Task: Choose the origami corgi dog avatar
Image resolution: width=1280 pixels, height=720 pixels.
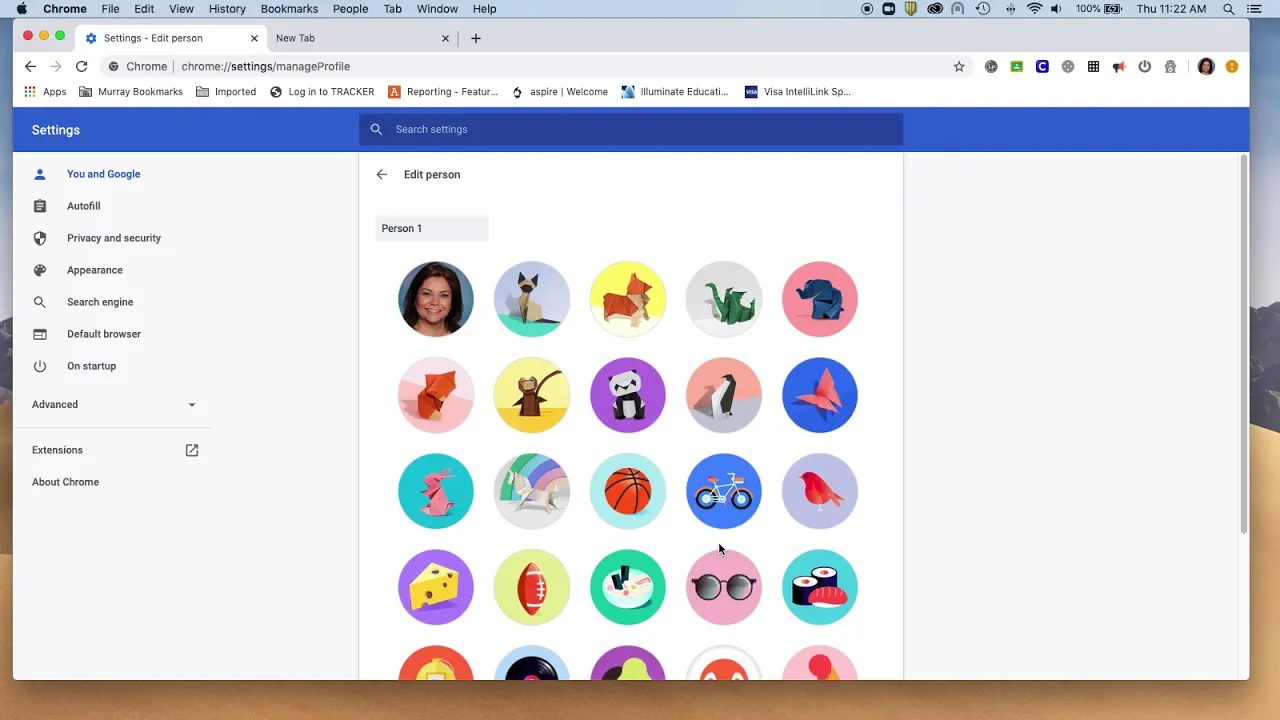Action: click(x=628, y=299)
